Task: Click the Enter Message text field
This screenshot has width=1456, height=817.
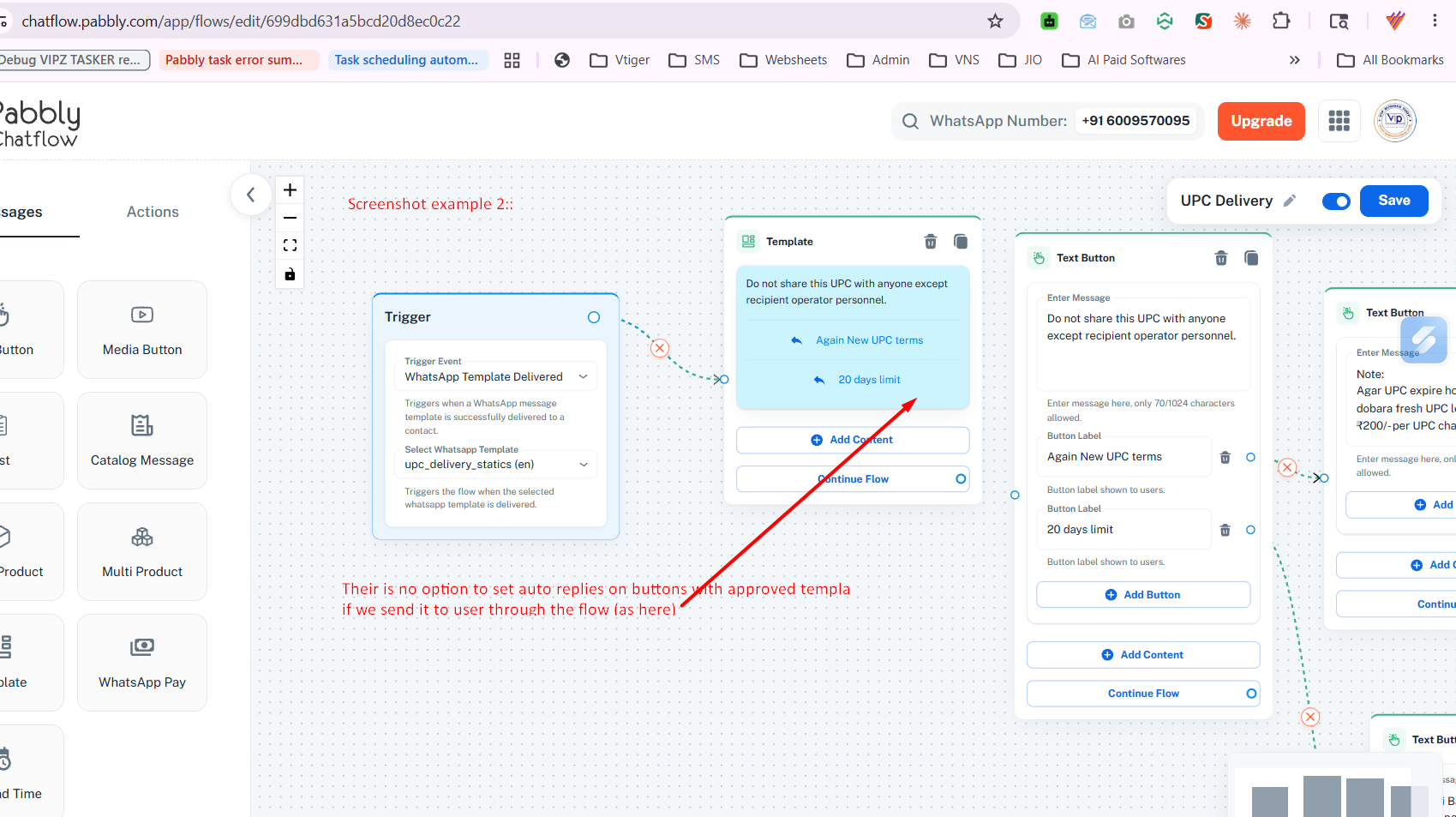Action: point(1143,344)
